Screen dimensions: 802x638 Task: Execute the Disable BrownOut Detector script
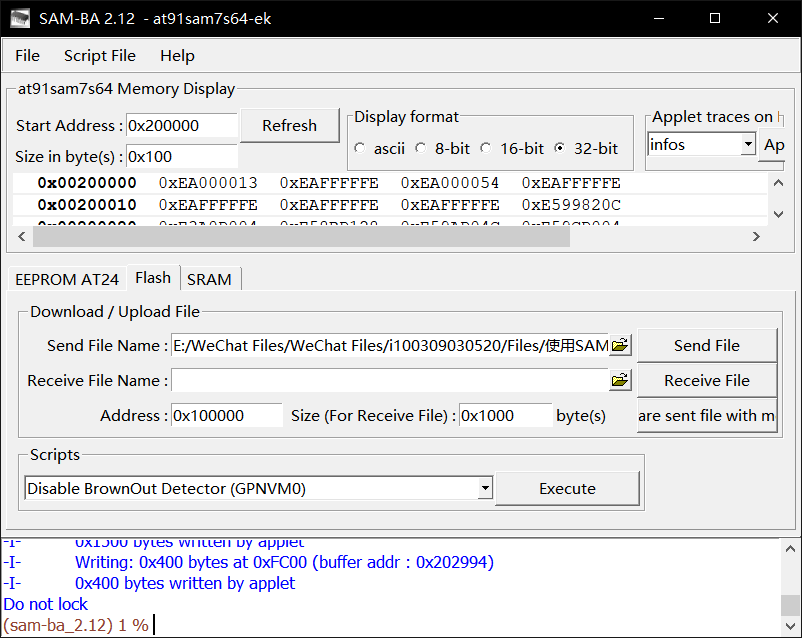(x=567, y=488)
